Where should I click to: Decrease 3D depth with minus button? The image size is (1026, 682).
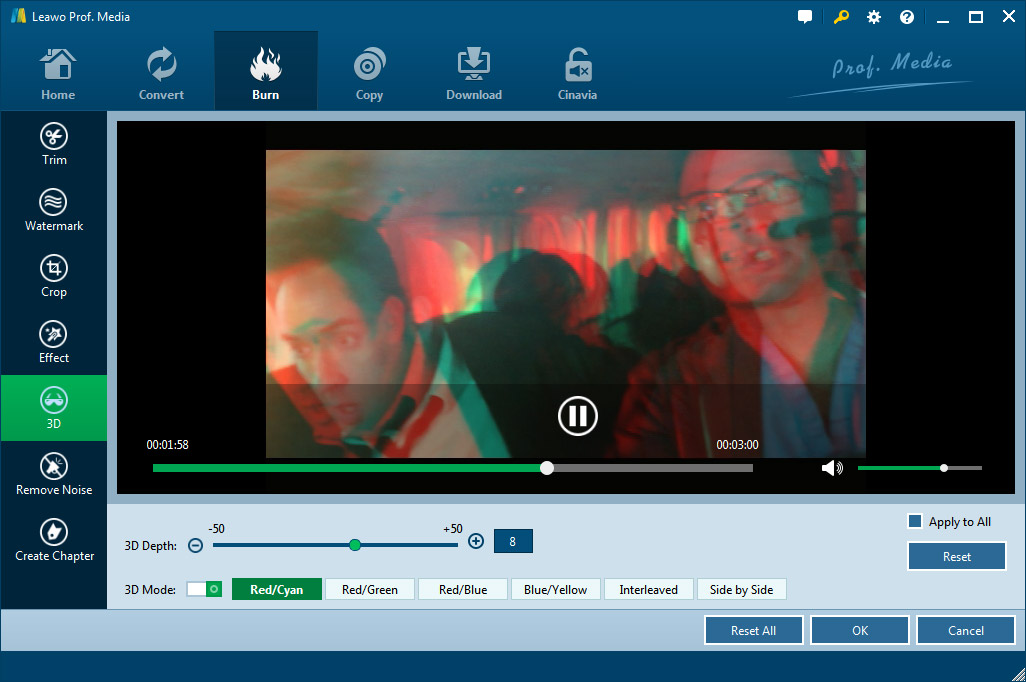tap(196, 545)
